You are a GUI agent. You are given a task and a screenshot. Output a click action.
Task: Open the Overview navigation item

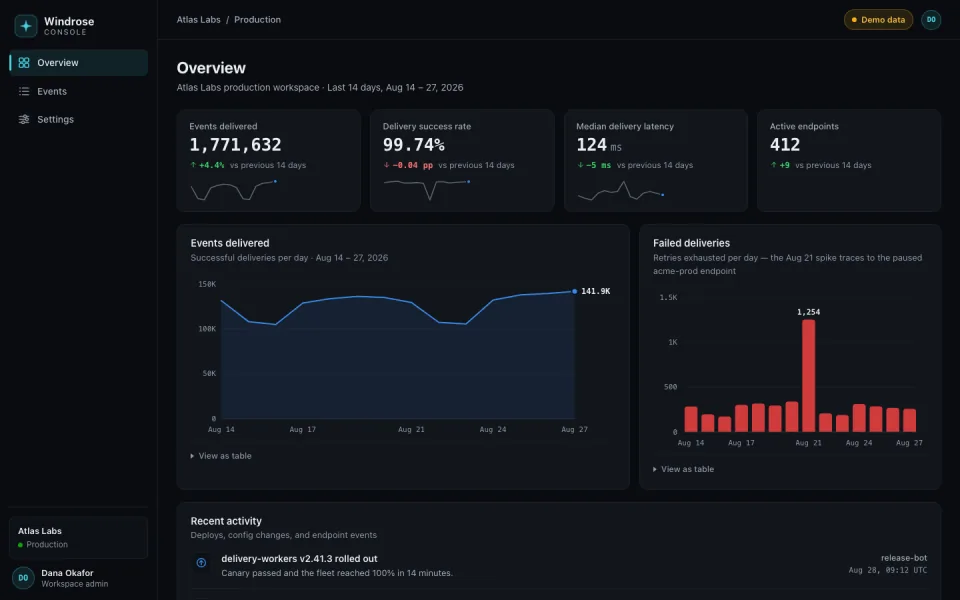point(78,62)
